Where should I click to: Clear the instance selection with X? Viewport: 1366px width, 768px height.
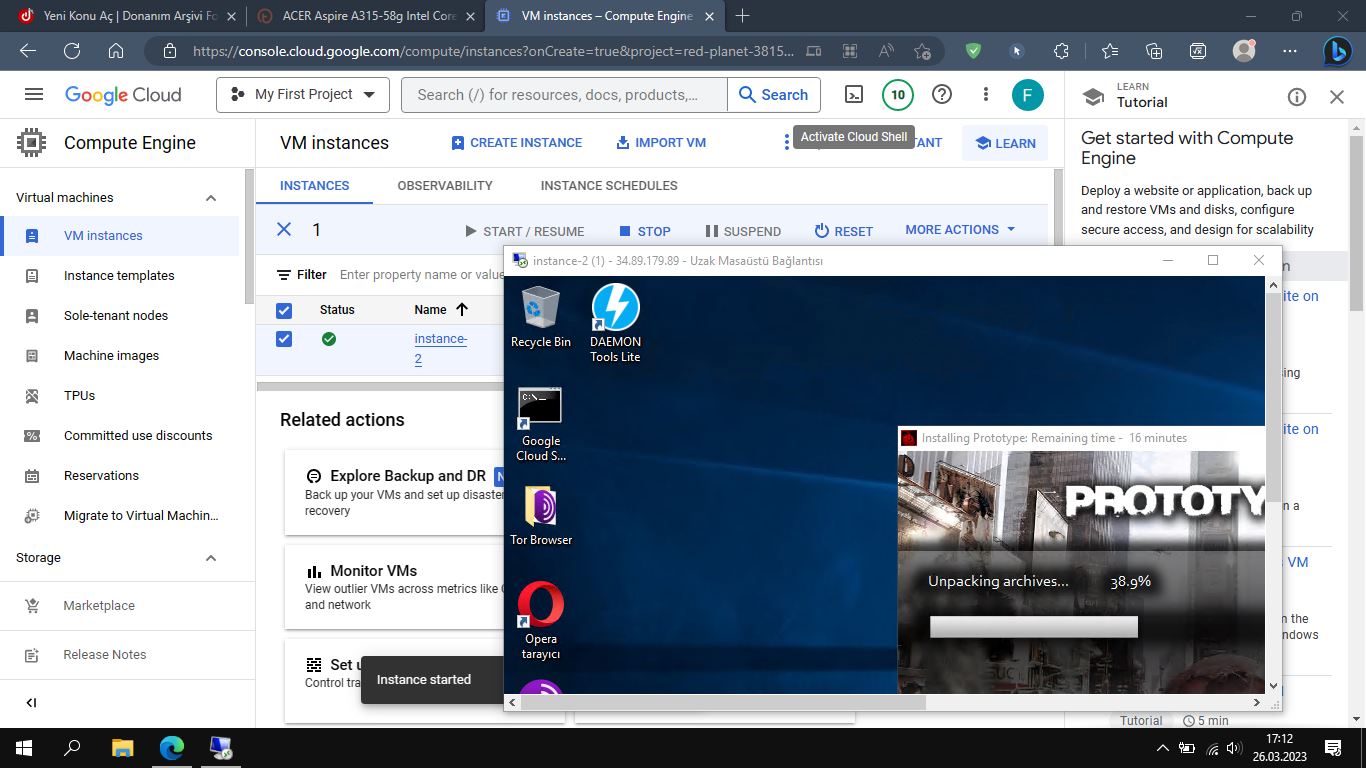click(284, 230)
